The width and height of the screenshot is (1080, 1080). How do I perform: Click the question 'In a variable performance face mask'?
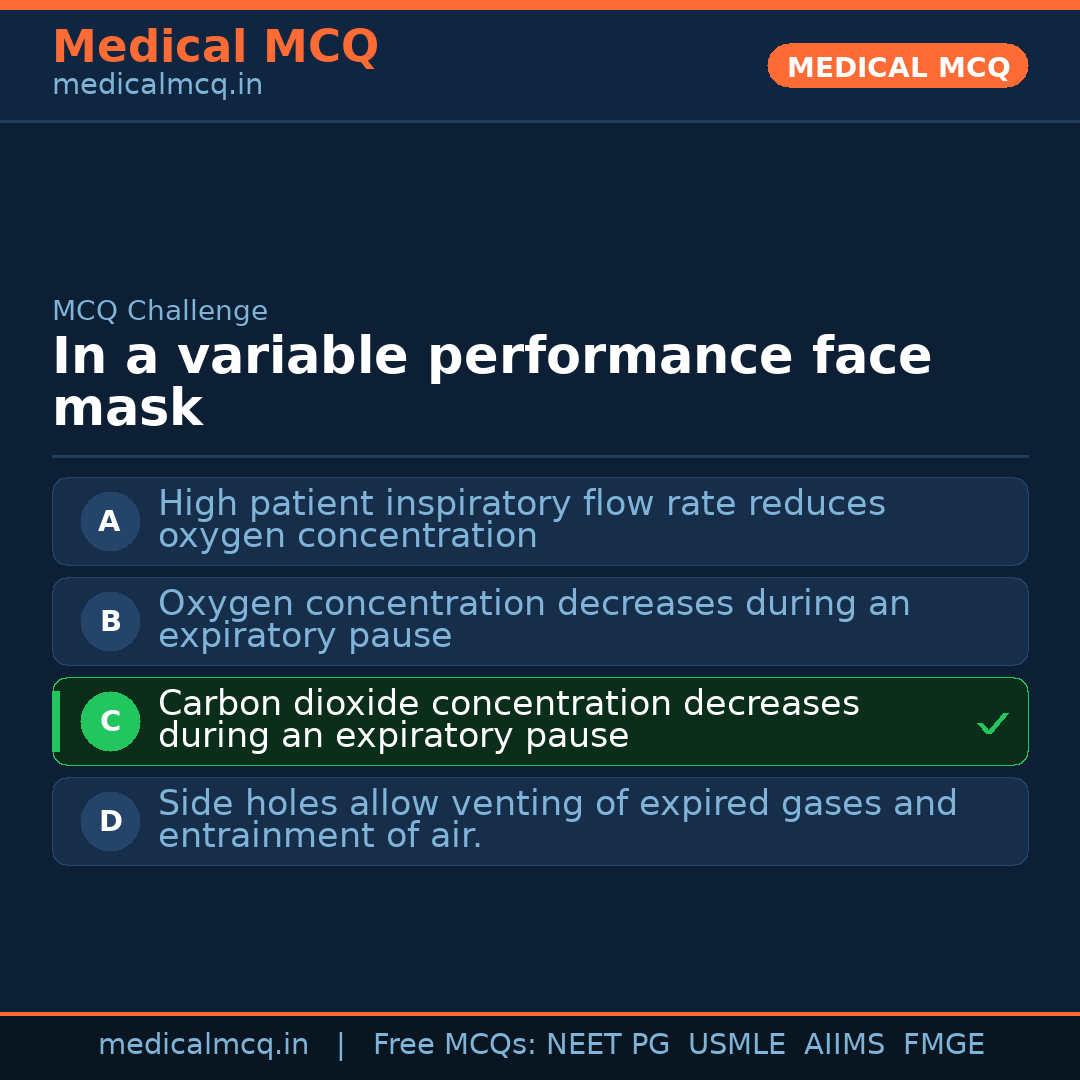click(x=491, y=382)
